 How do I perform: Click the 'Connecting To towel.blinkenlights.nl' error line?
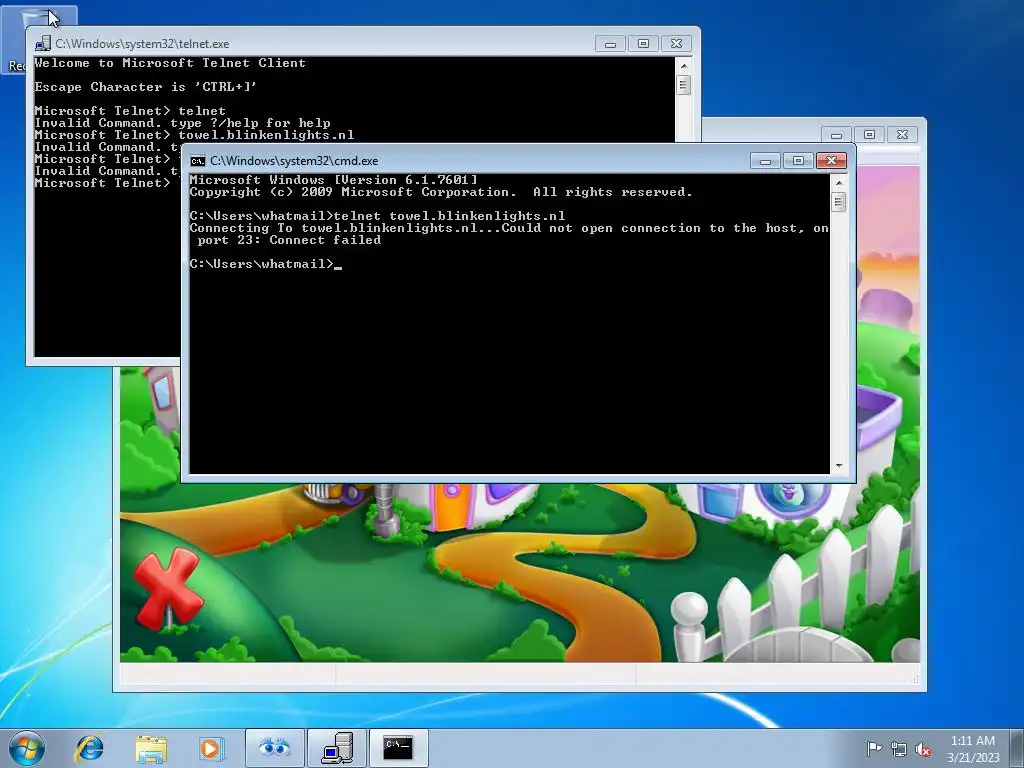pyautogui.click(x=509, y=228)
